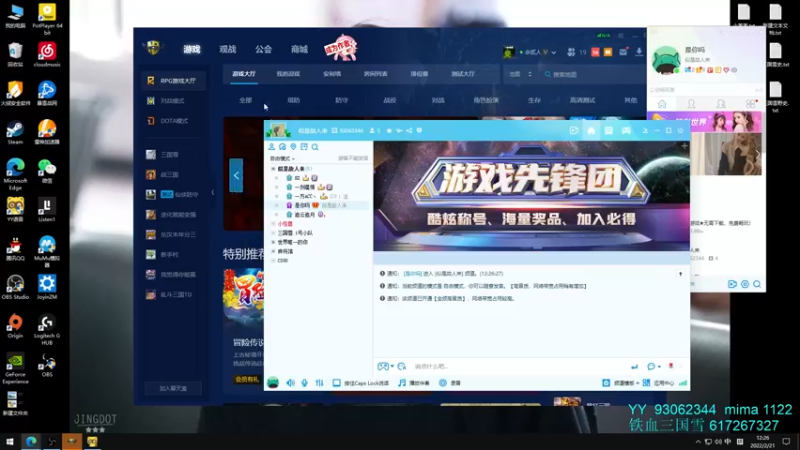Select user 星你吗 in the channel list
Image resolution: width=800 pixels, height=450 pixels.
pos(320,205)
